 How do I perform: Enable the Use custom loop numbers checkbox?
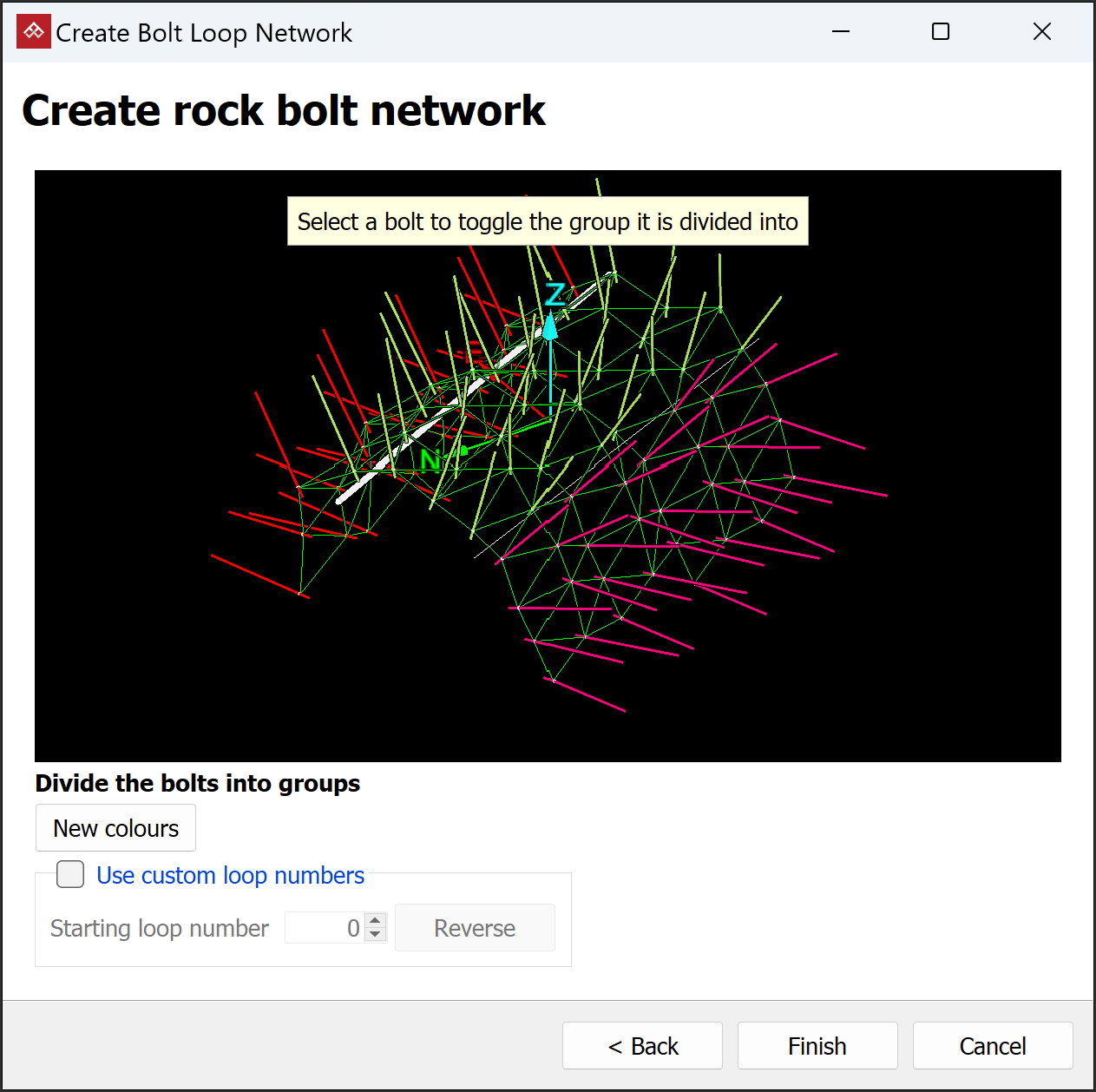coord(70,874)
